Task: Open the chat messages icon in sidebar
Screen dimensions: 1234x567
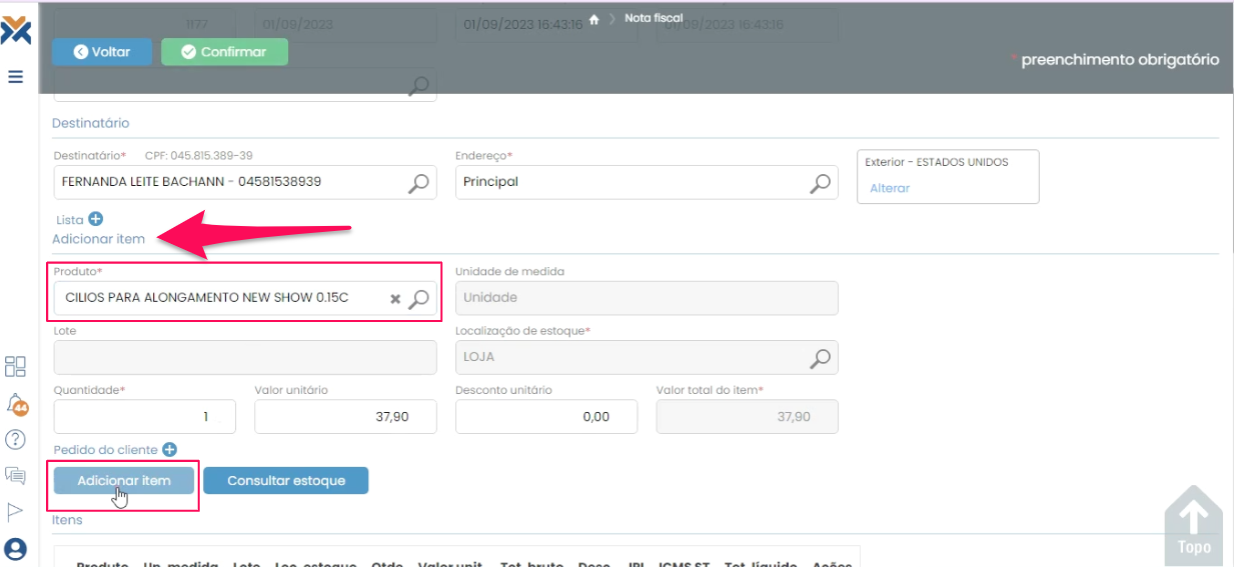Action: (15, 475)
